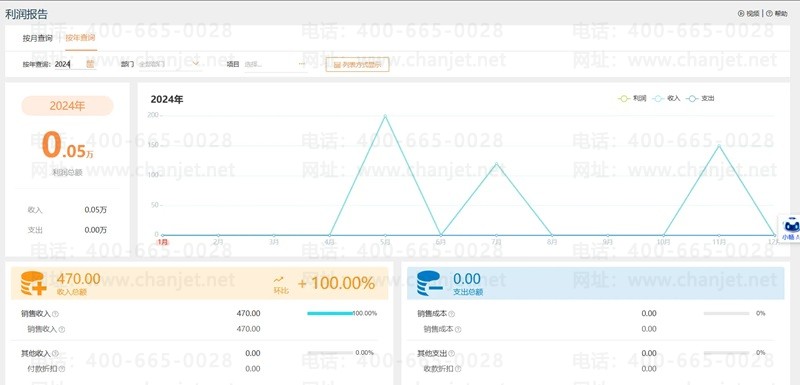Click the 0.05万 利润总额 figure
800x385 pixels.
click(x=67, y=146)
